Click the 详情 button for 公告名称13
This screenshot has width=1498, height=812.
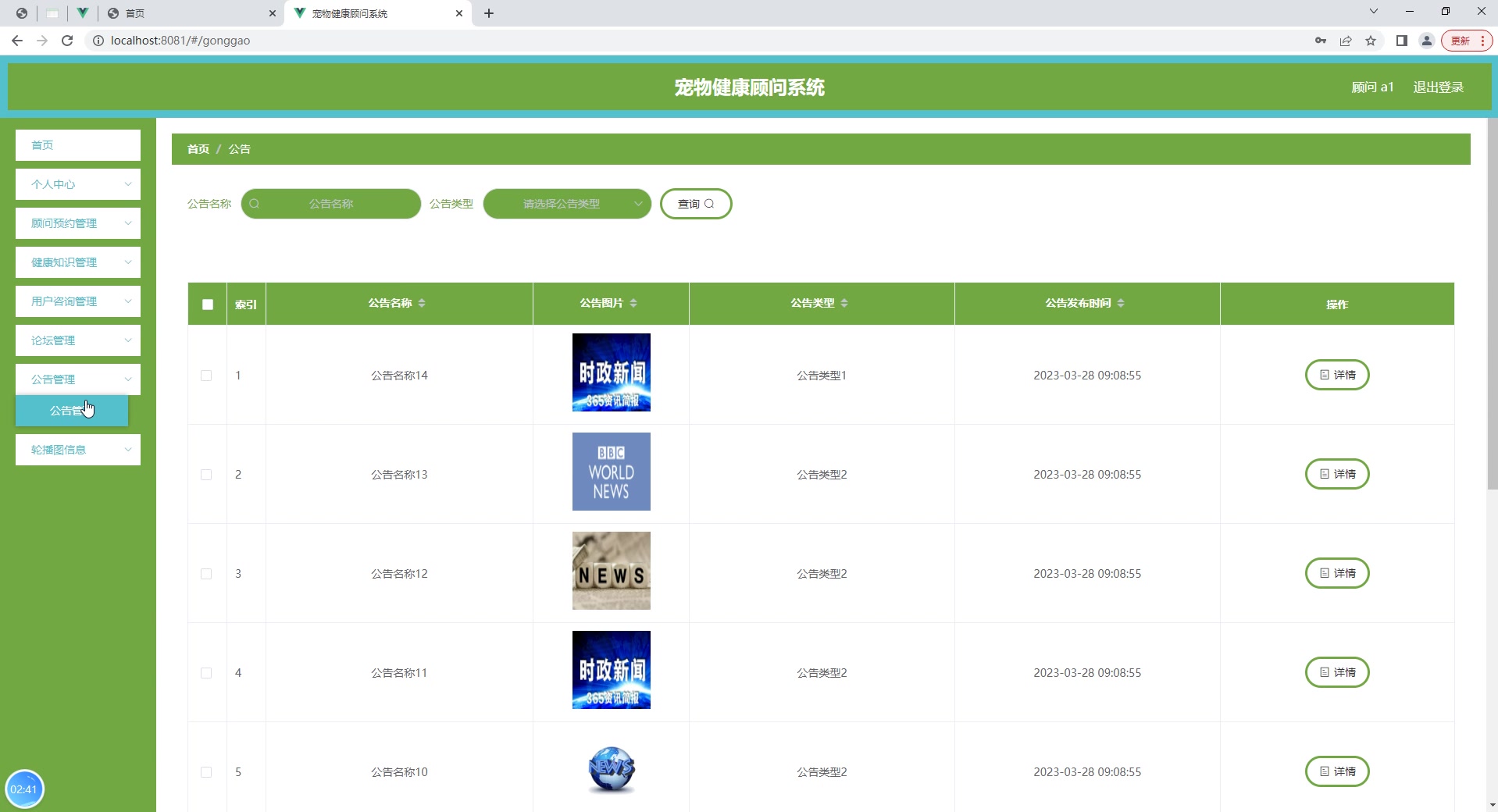click(x=1336, y=474)
